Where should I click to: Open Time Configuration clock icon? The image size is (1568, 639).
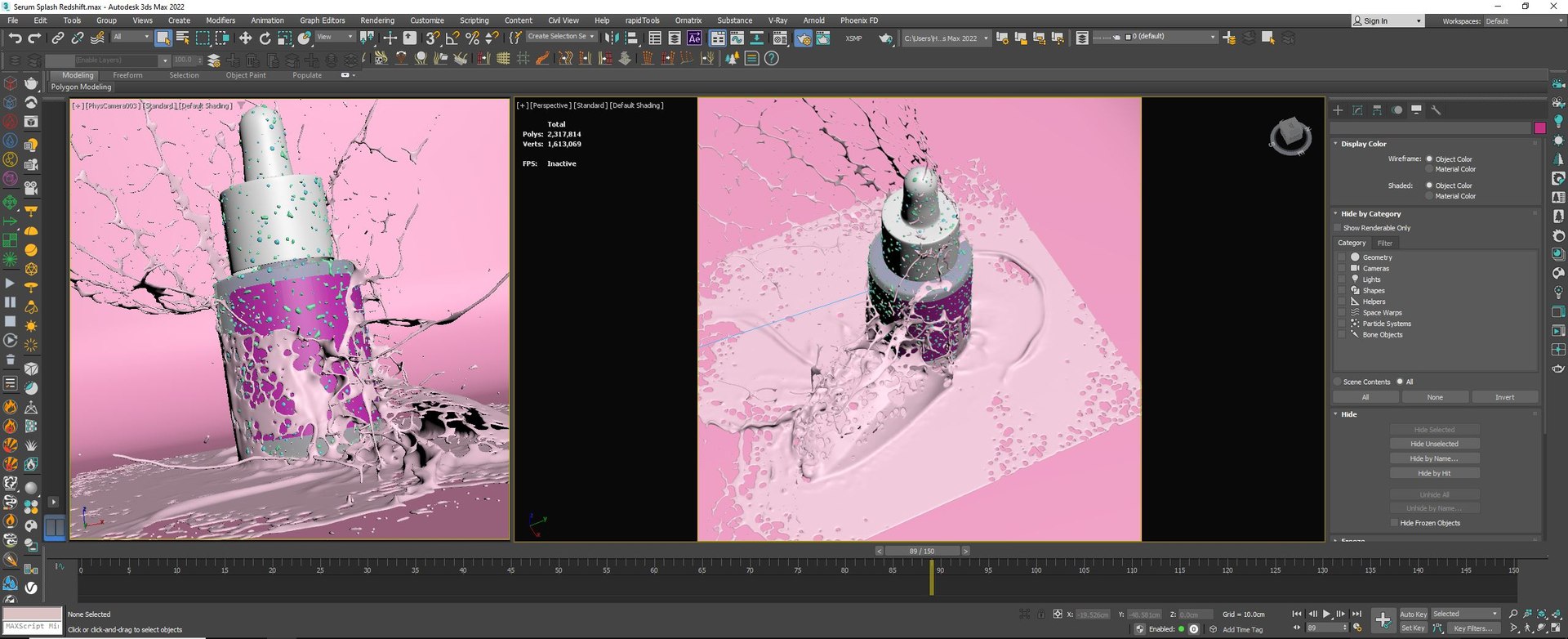(1357, 628)
